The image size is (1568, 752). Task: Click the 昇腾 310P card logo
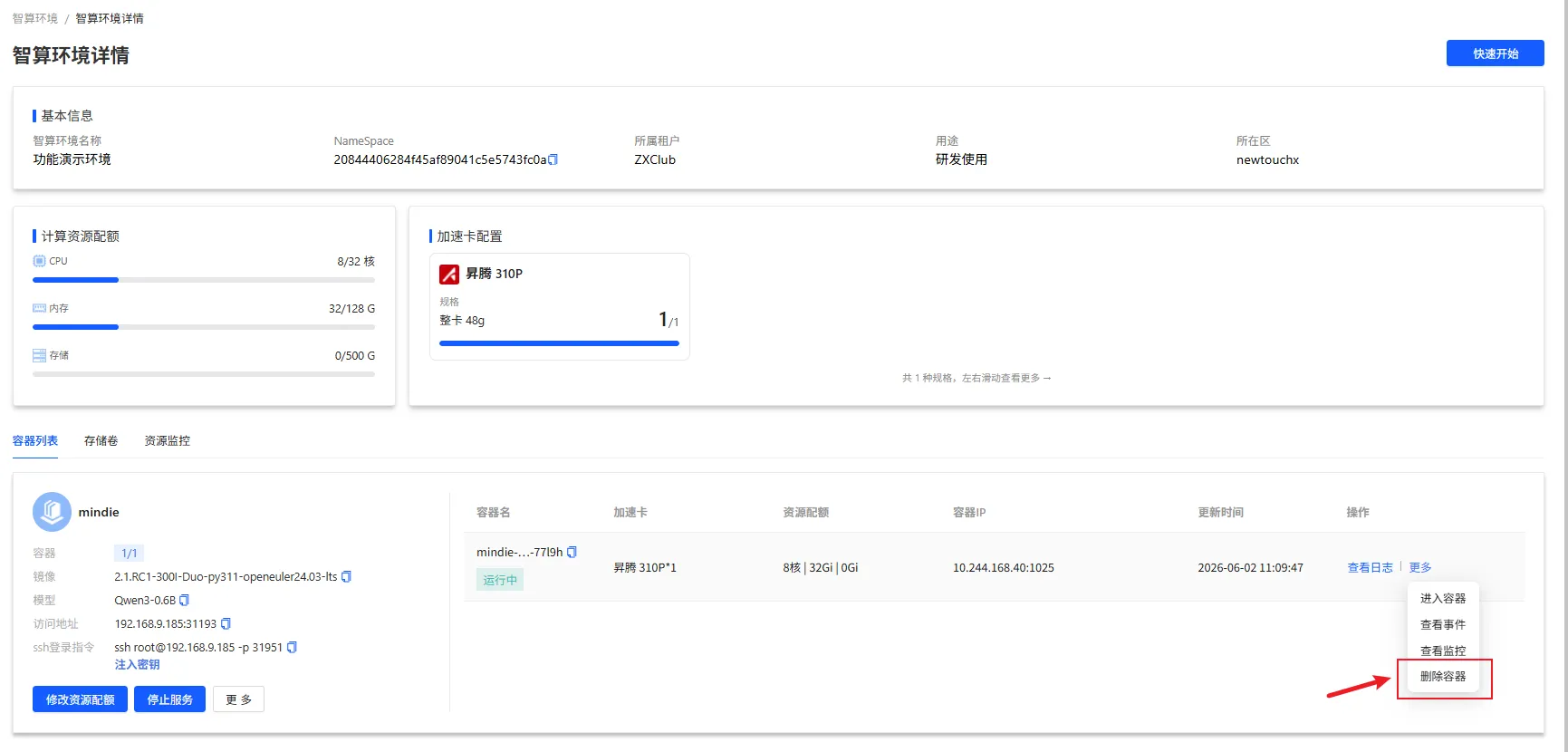tap(449, 274)
